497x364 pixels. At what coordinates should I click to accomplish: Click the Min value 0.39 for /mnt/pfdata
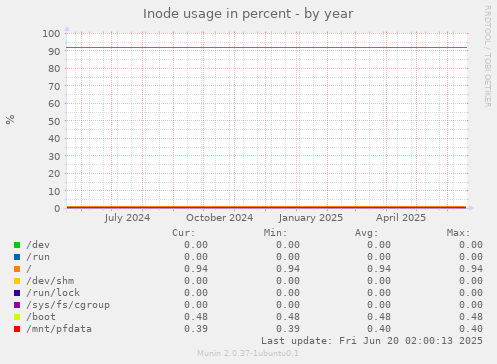[x=288, y=329]
